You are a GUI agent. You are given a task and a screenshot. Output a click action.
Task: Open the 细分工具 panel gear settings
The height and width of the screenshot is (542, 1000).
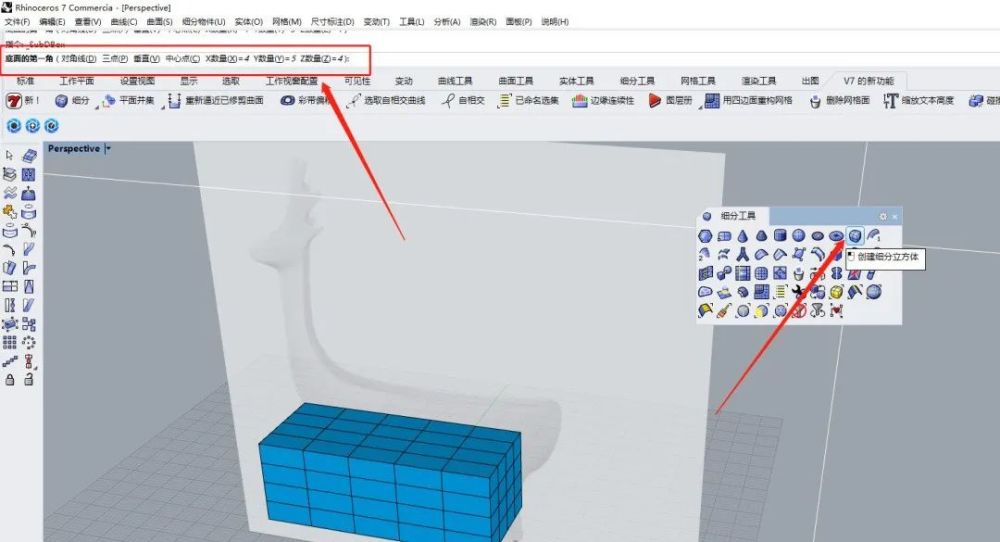pos(883,216)
